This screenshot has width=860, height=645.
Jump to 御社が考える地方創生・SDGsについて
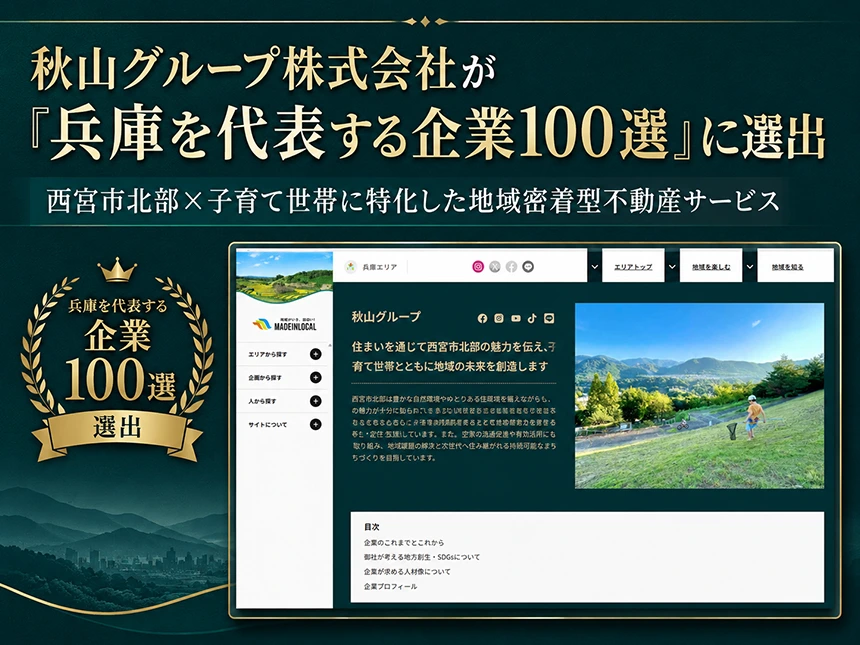422,557
